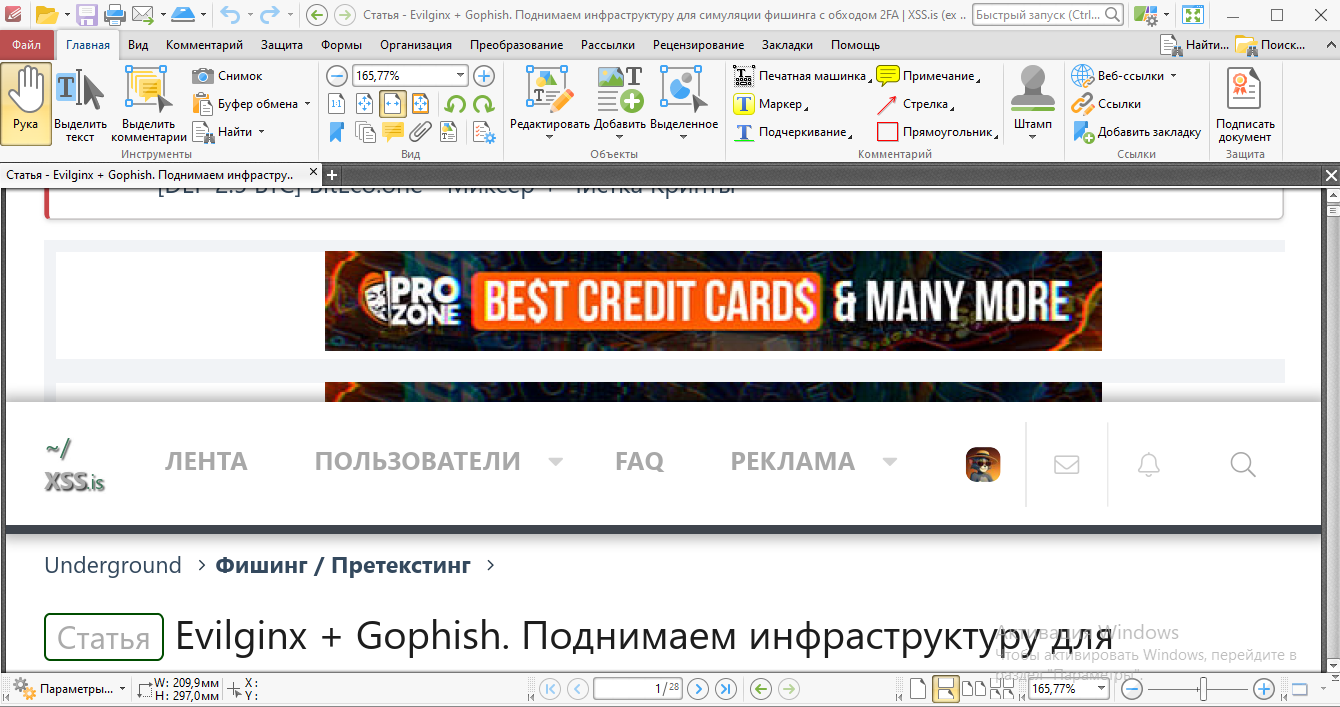Click the ribbon zoom in plus button
Image resolution: width=1340 pixels, height=707 pixels.
click(x=484, y=76)
